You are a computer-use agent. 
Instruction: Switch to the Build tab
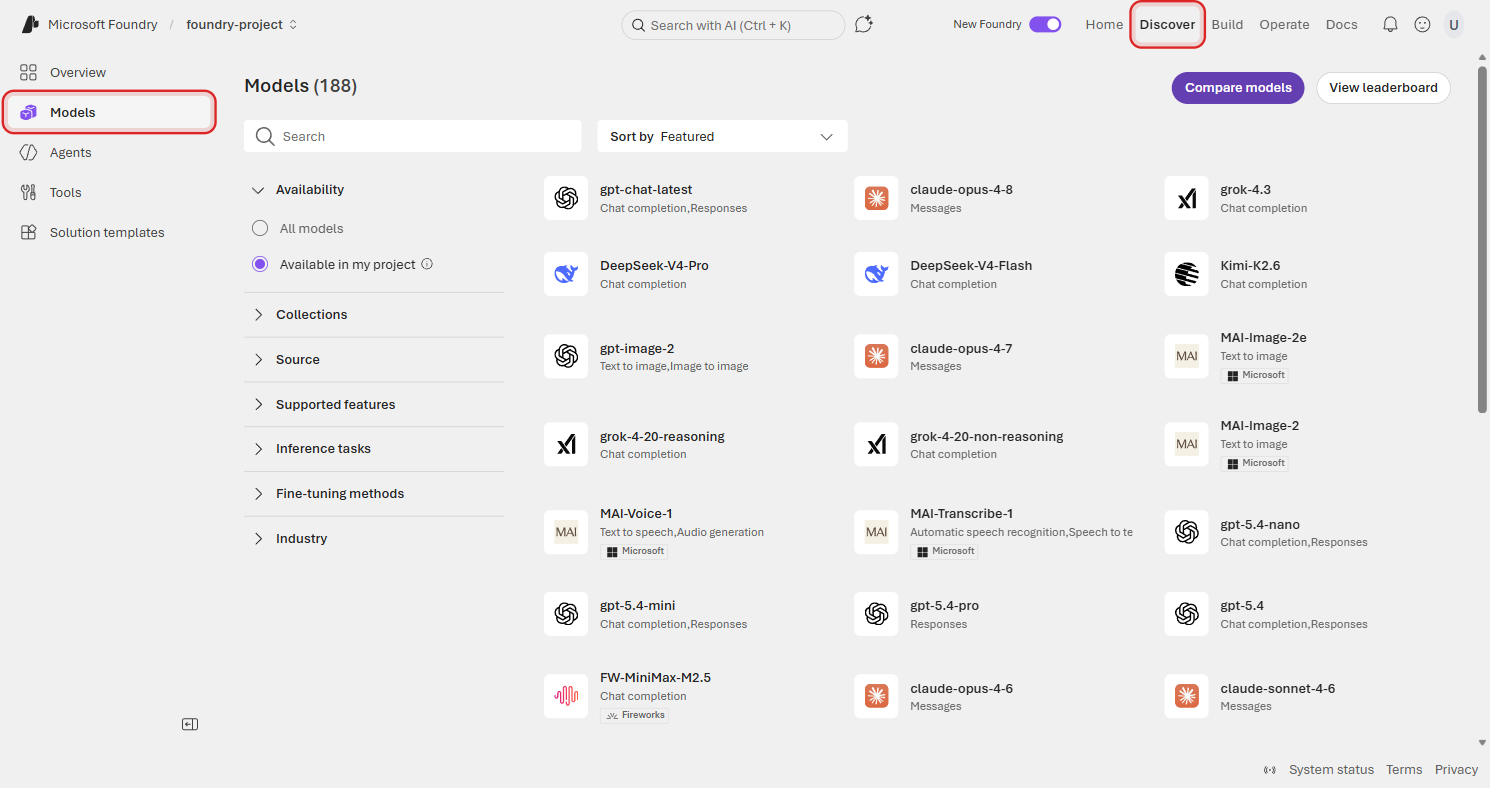(1227, 25)
